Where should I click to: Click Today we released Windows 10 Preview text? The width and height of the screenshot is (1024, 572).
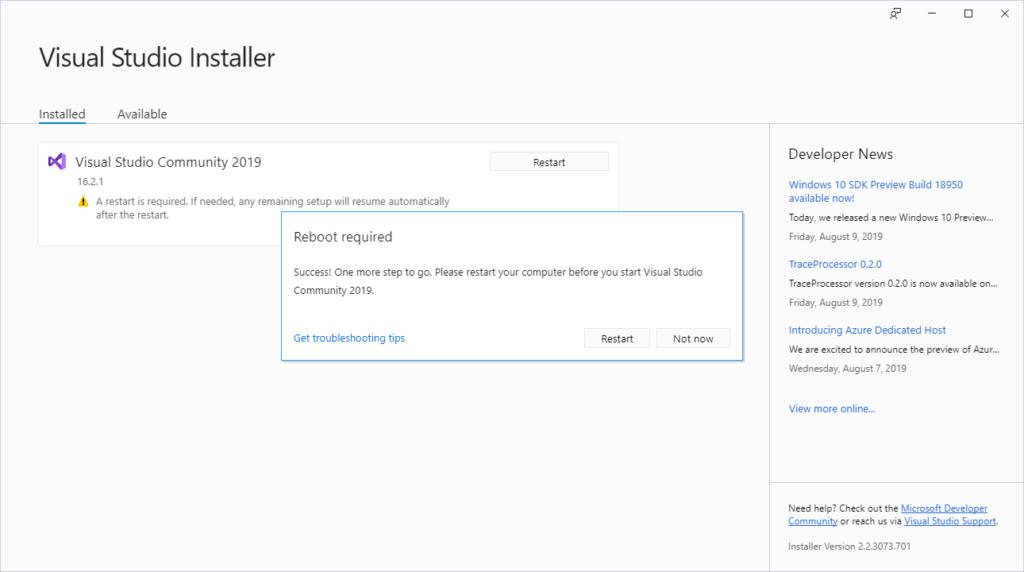(x=891, y=217)
